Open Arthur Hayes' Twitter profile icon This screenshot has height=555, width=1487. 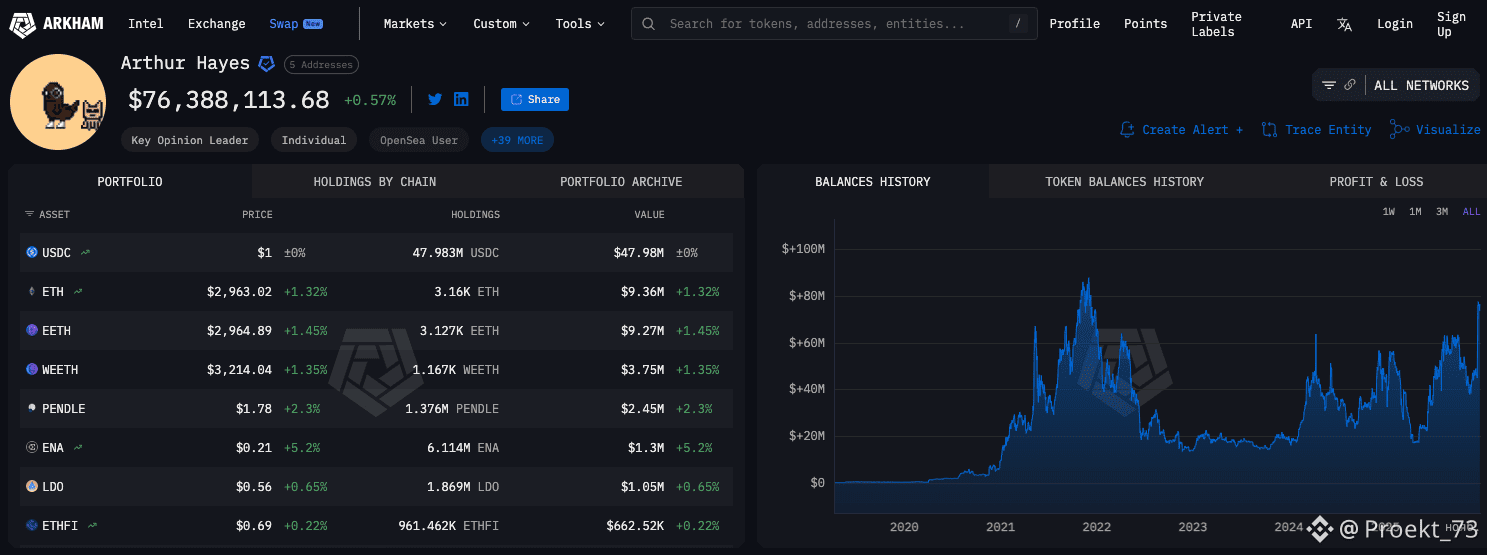(435, 99)
